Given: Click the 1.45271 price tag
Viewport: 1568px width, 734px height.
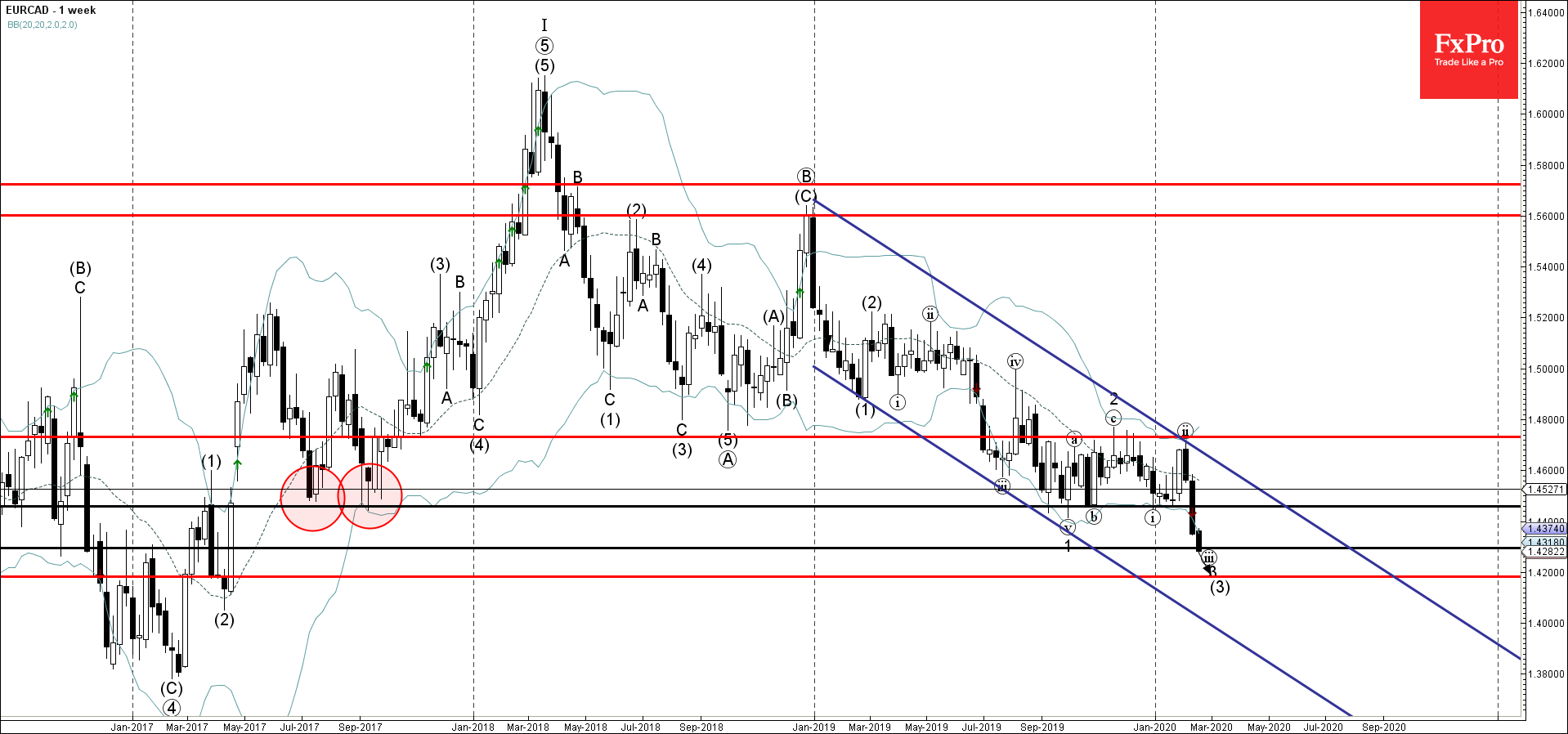Looking at the screenshot, I should coord(1545,489).
